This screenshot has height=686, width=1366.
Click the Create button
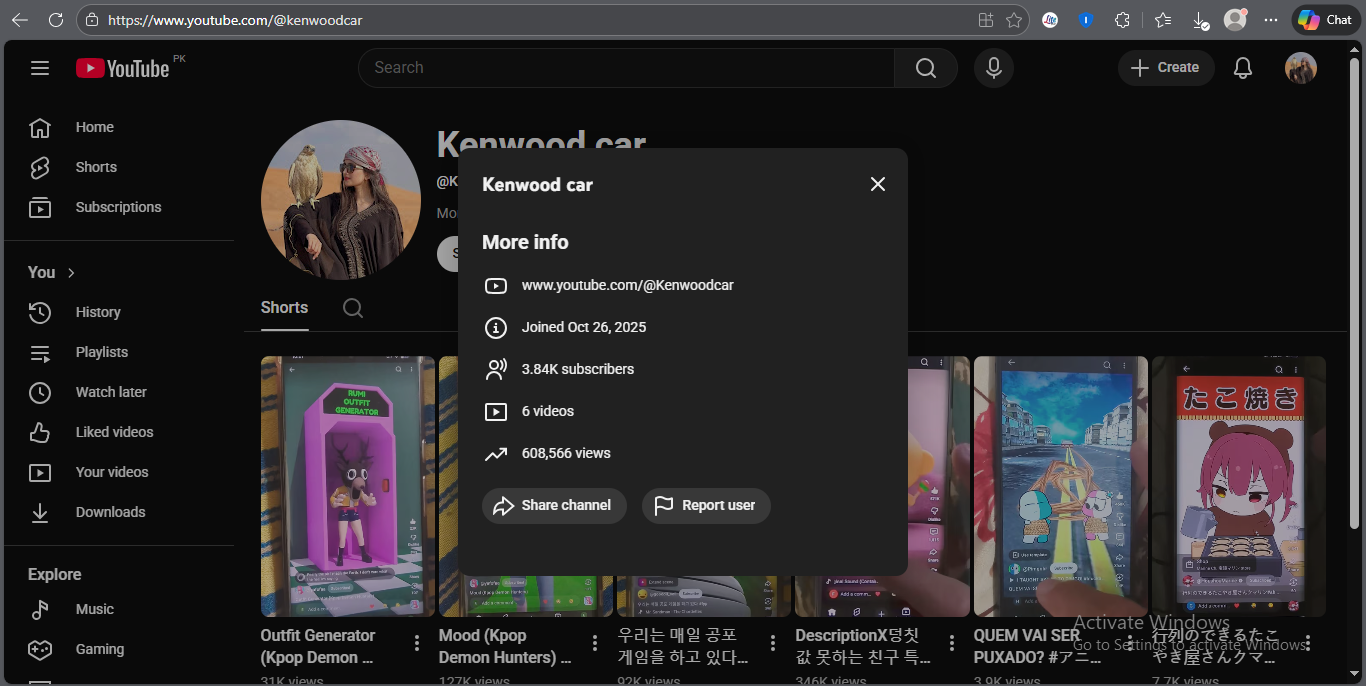click(1165, 68)
